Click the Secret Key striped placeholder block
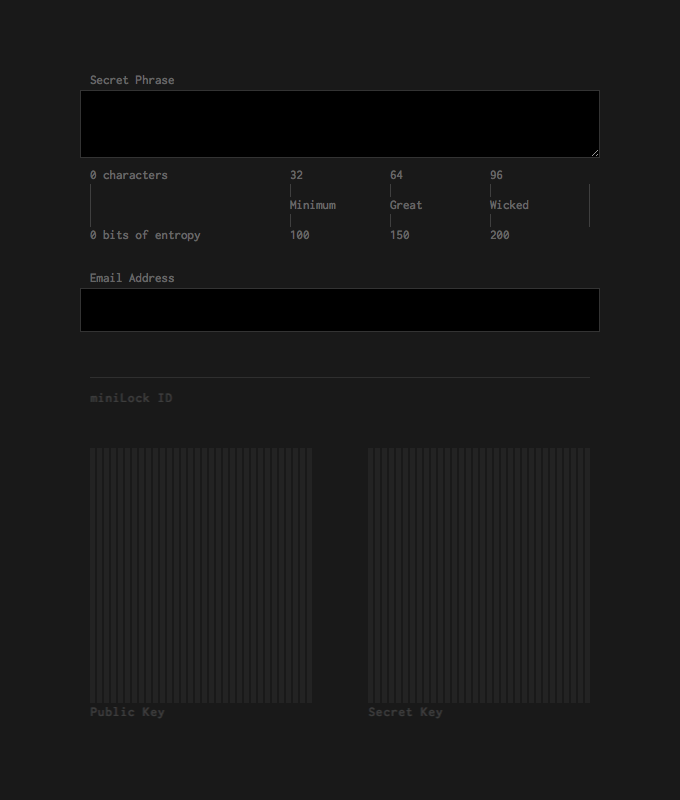 pyautogui.click(x=479, y=576)
